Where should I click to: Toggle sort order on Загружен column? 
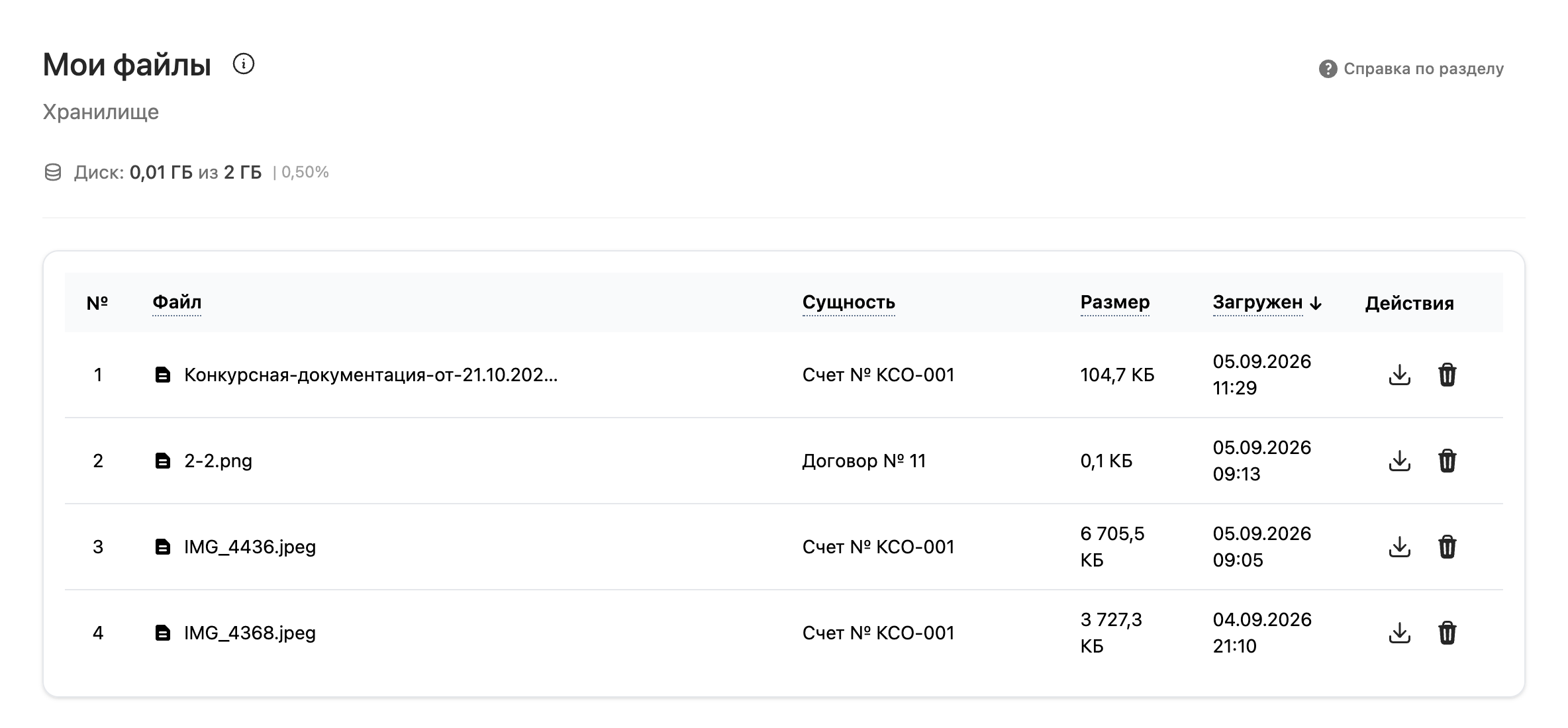(1267, 302)
